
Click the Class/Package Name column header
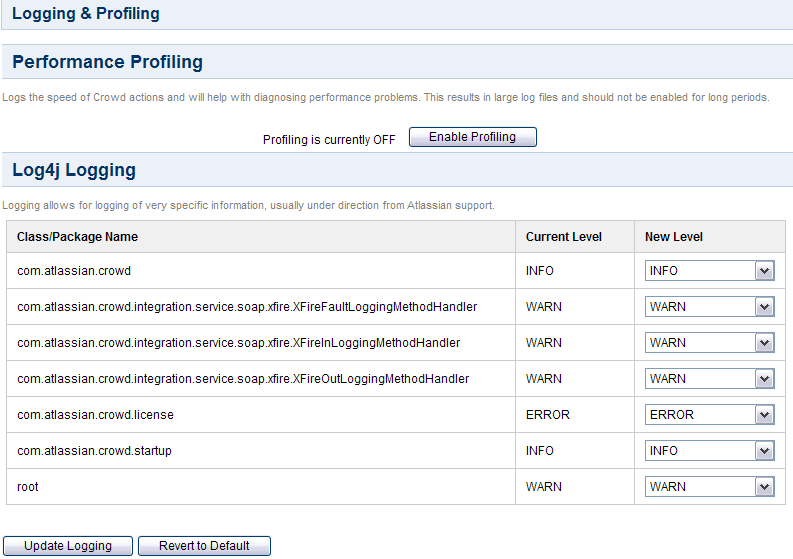coord(77,237)
